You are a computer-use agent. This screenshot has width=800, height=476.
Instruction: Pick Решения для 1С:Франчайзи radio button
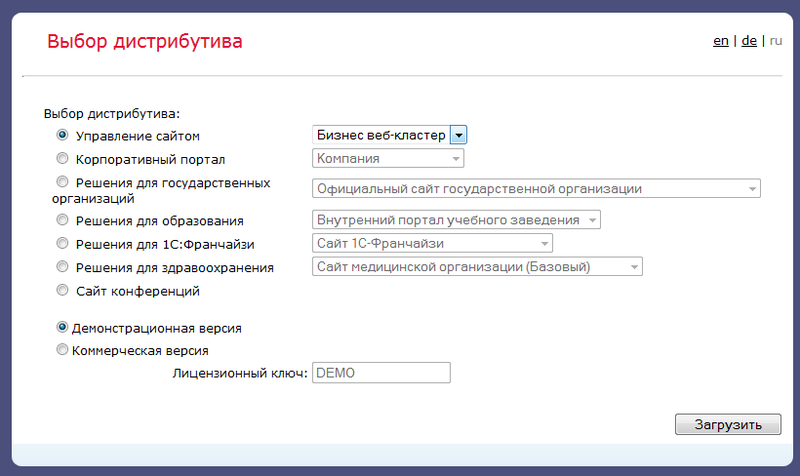62,243
